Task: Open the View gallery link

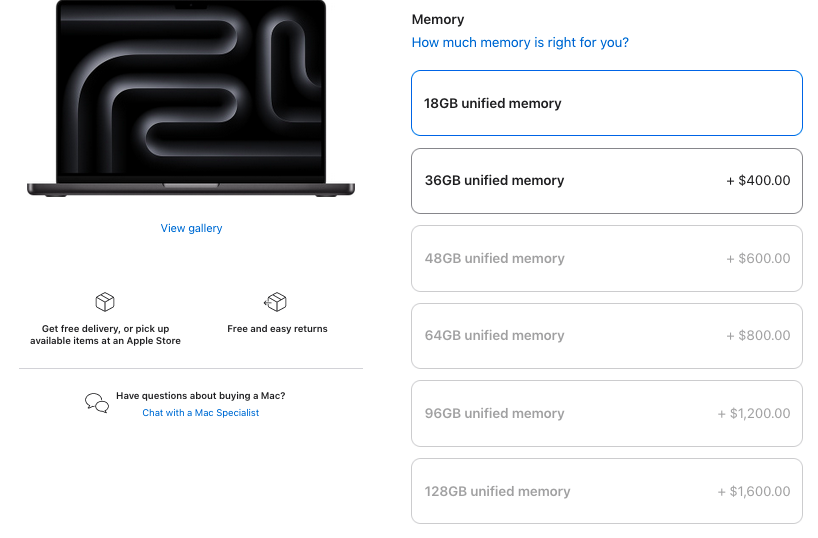Action: [x=191, y=228]
